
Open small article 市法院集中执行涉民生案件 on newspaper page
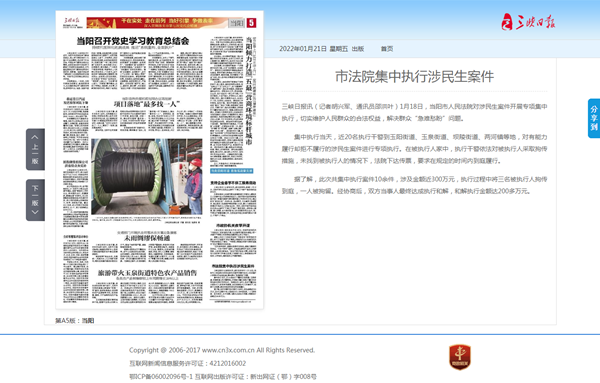pyautogui.click(x=233, y=266)
